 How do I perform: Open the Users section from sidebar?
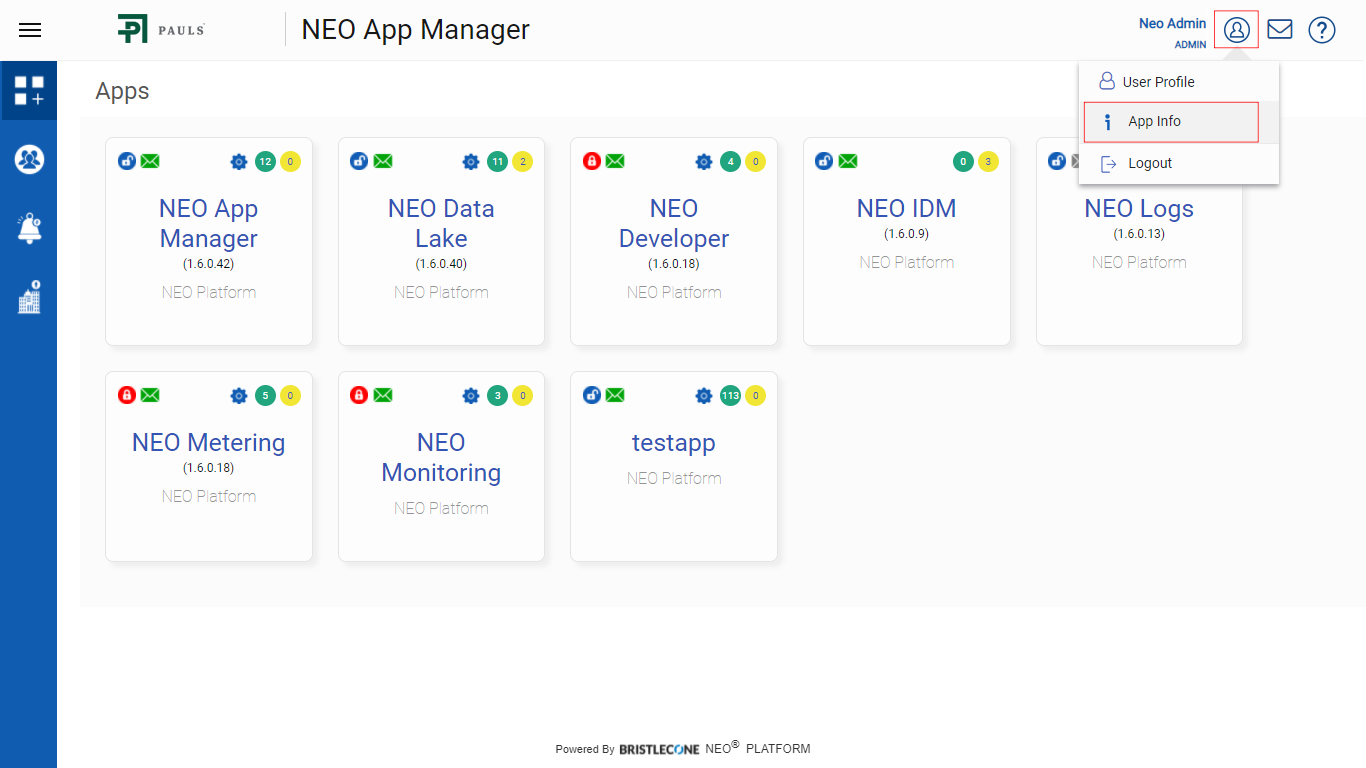[x=29, y=159]
